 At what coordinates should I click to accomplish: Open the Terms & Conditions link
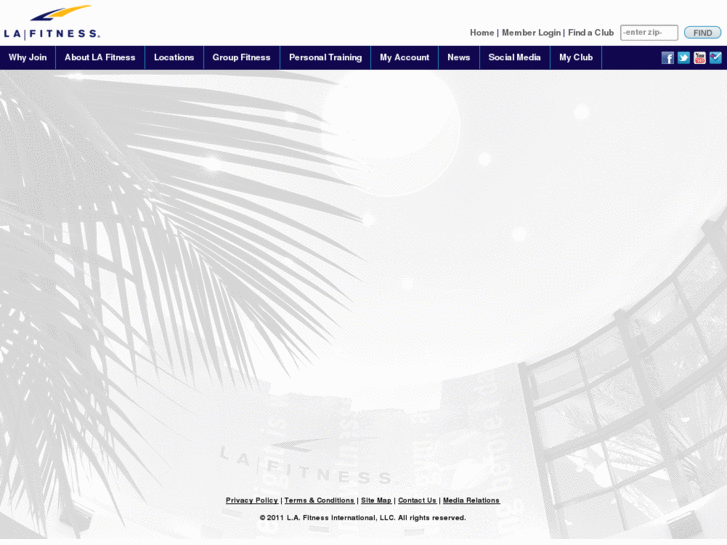click(x=319, y=500)
